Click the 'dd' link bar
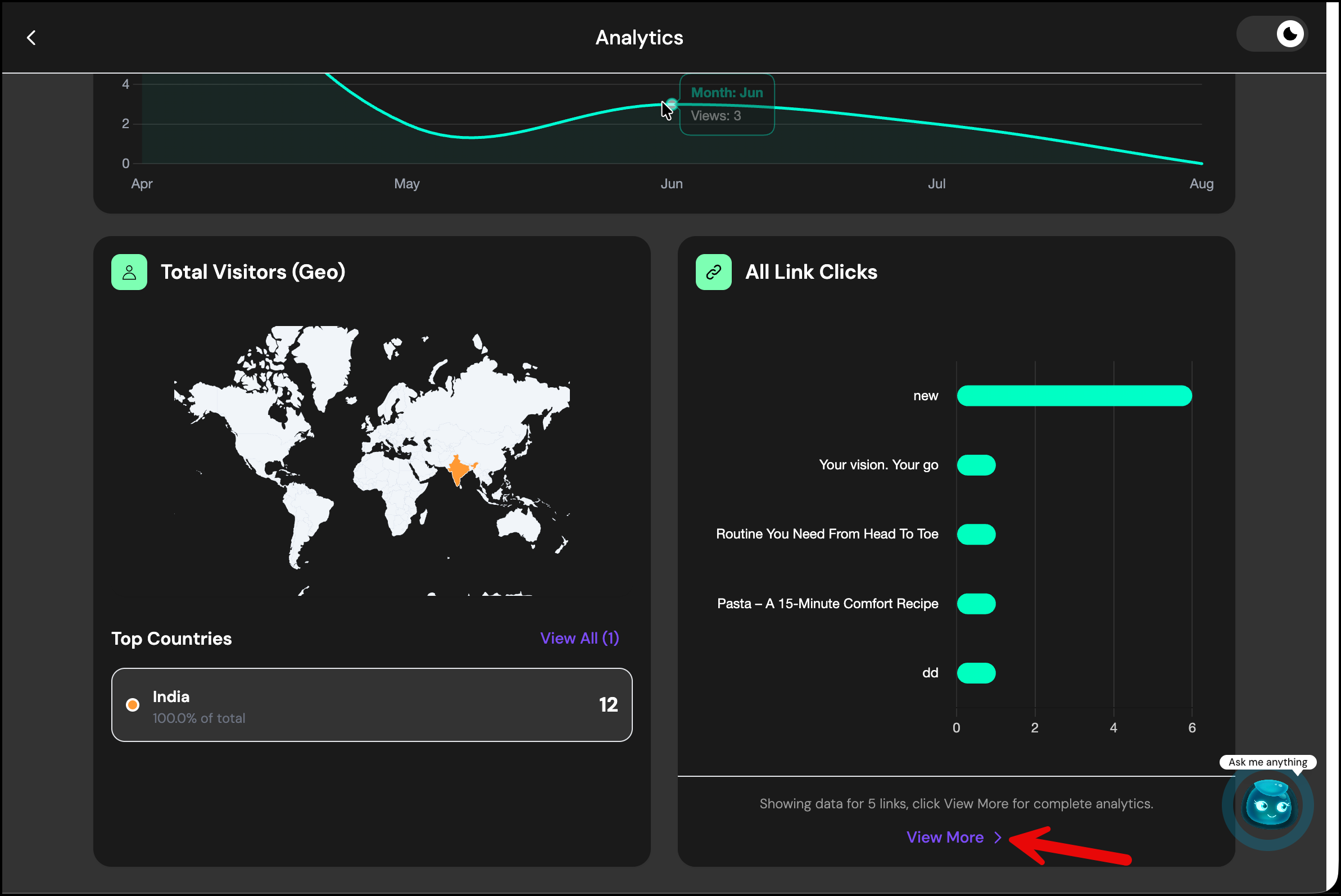 point(976,673)
